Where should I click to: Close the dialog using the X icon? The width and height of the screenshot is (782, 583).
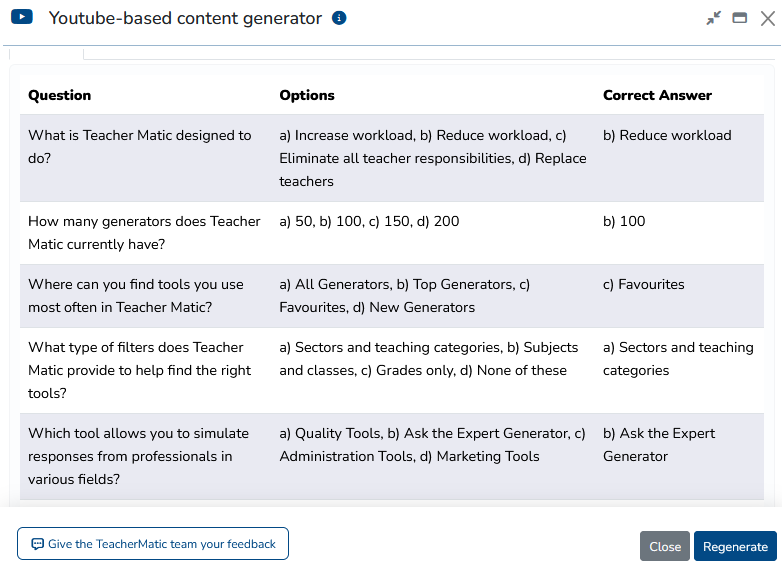click(x=767, y=18)
